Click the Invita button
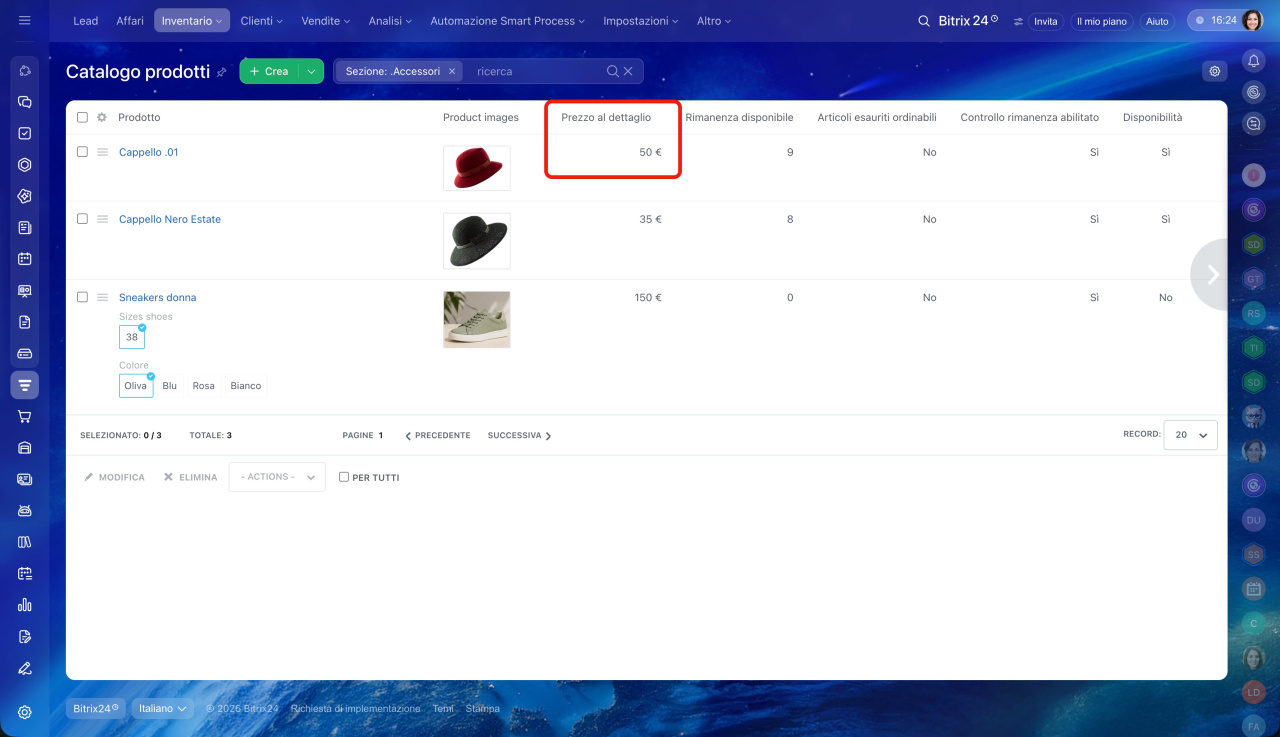Image resolution: width=1280 pixels, height=737 pixels. pos(1045,21)
